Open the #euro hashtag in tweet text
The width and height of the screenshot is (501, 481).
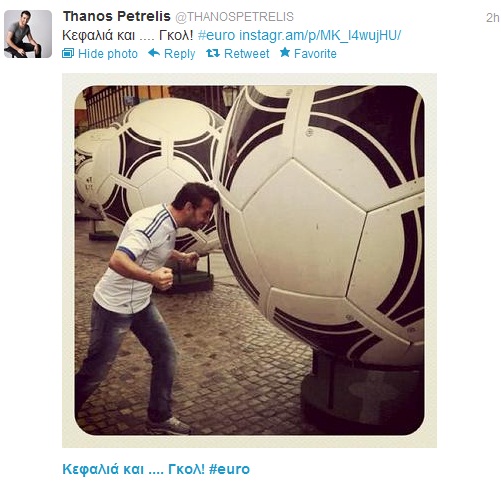[216, 35]
